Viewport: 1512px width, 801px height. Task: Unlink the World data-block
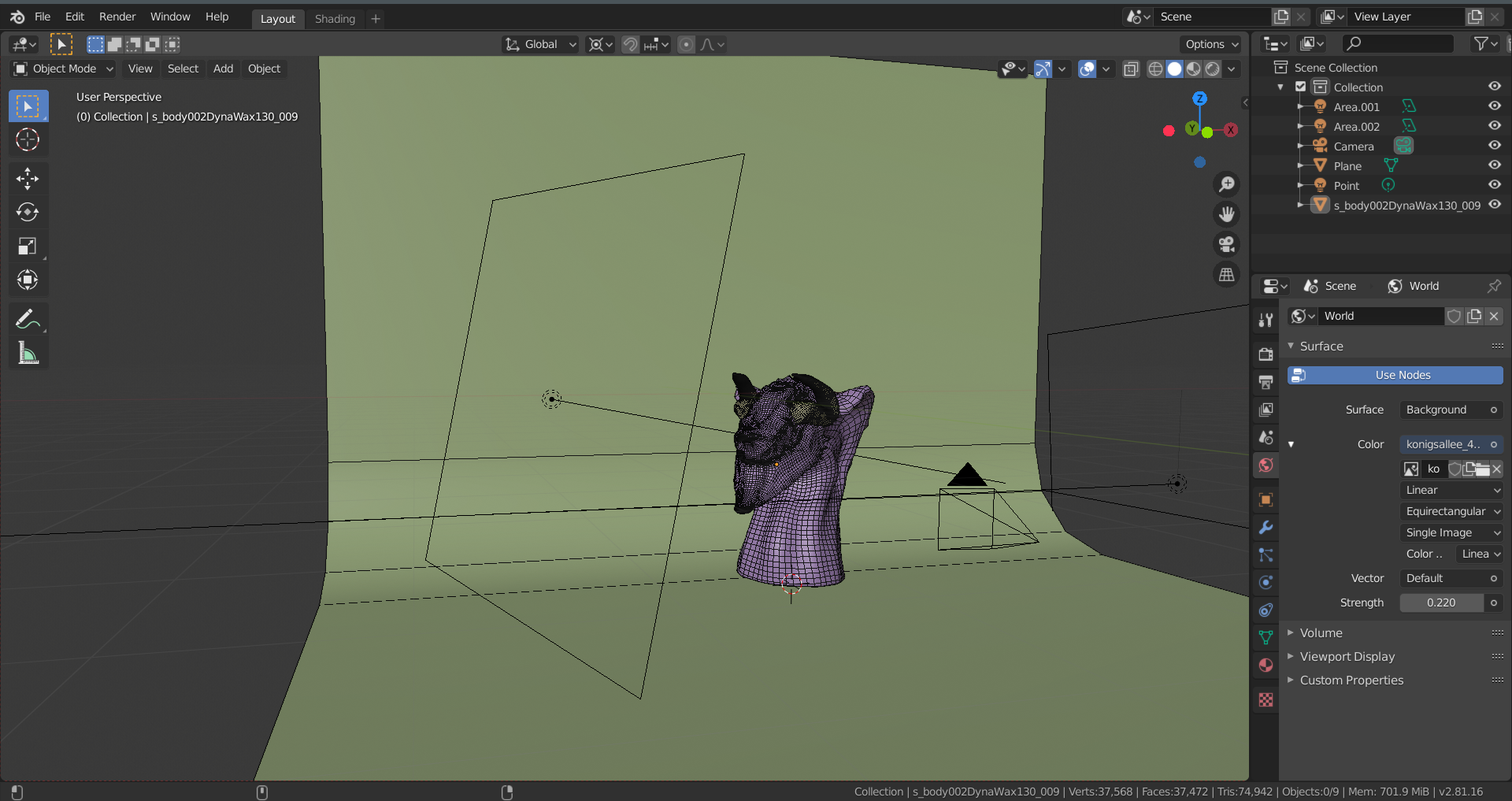pos(1494,316)
